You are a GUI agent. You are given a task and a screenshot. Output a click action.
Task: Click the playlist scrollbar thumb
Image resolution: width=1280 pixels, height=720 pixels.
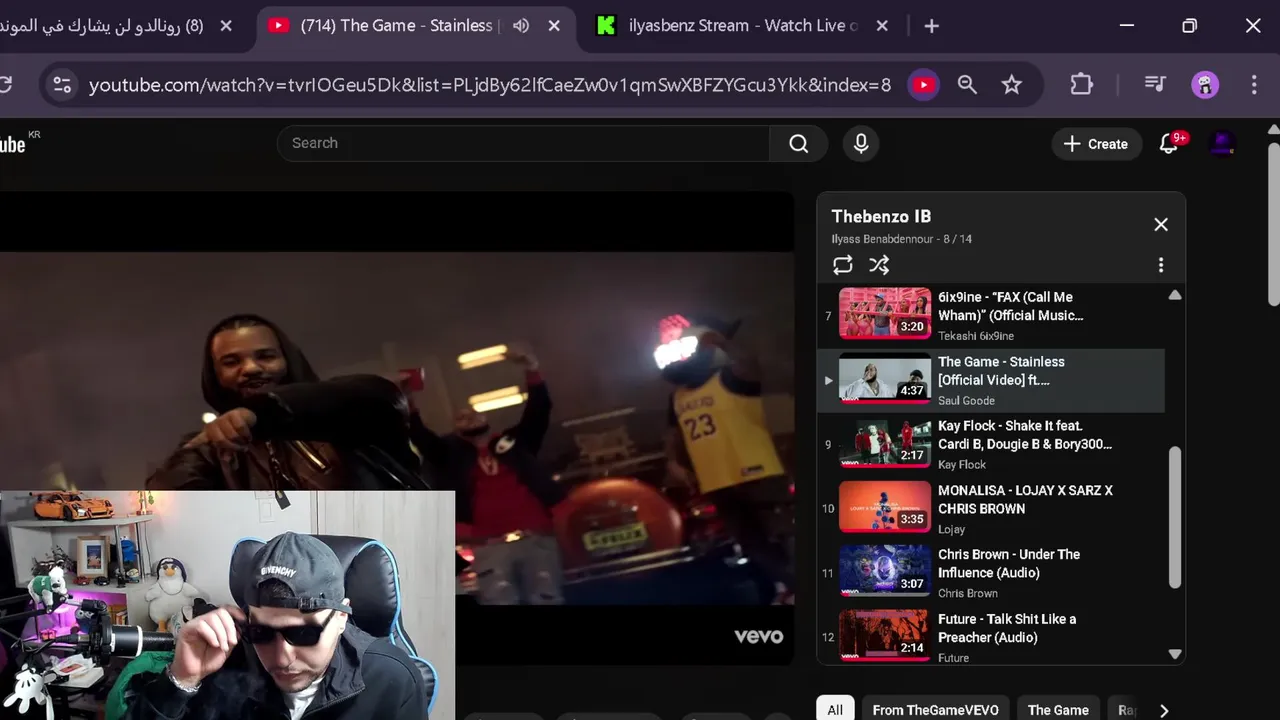(x=1175, y=518)
